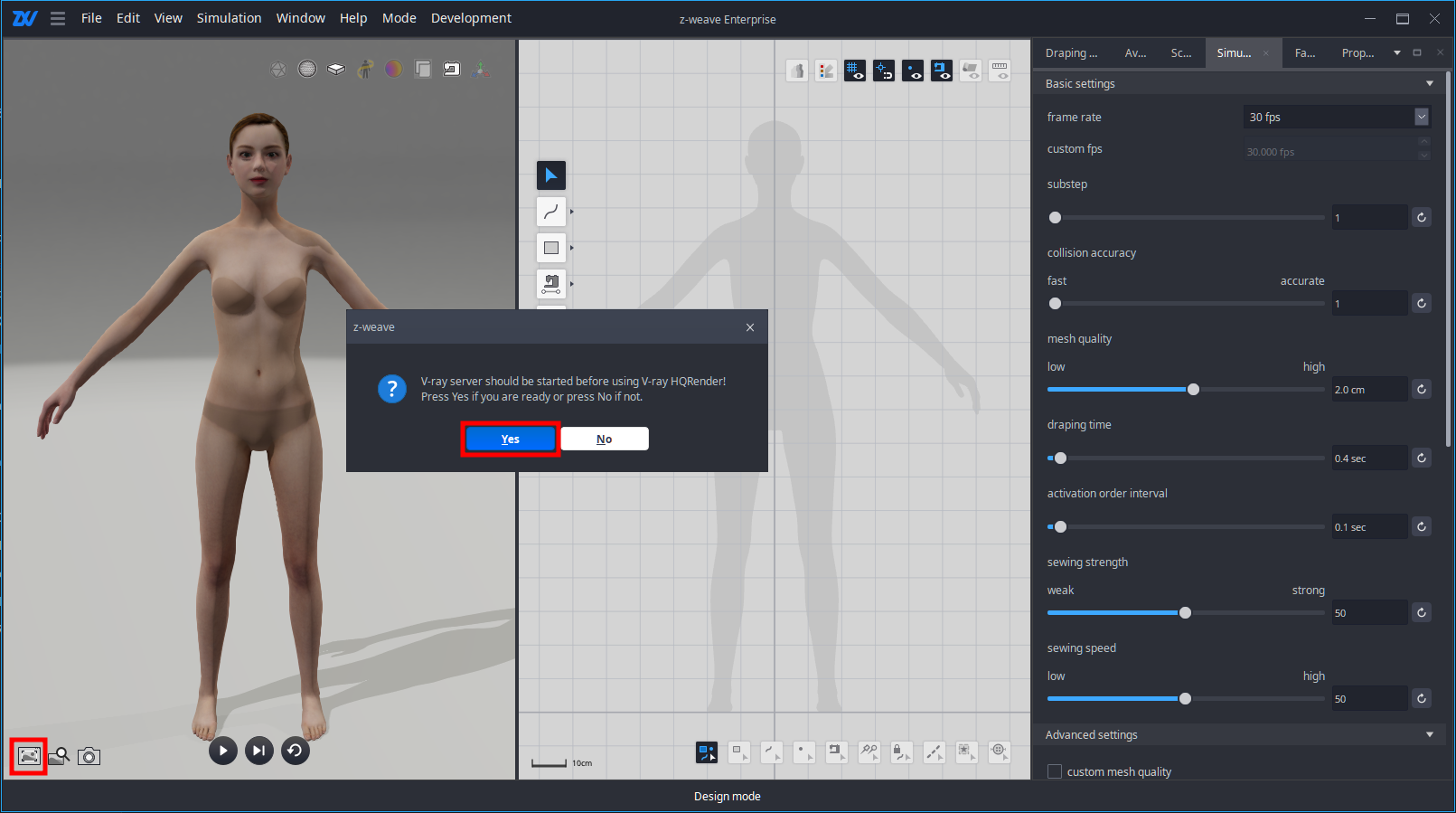The width and height of the screenshot is (1456, 813).
Task: Open the Mode menu
Action: click(x=399, y=18)
